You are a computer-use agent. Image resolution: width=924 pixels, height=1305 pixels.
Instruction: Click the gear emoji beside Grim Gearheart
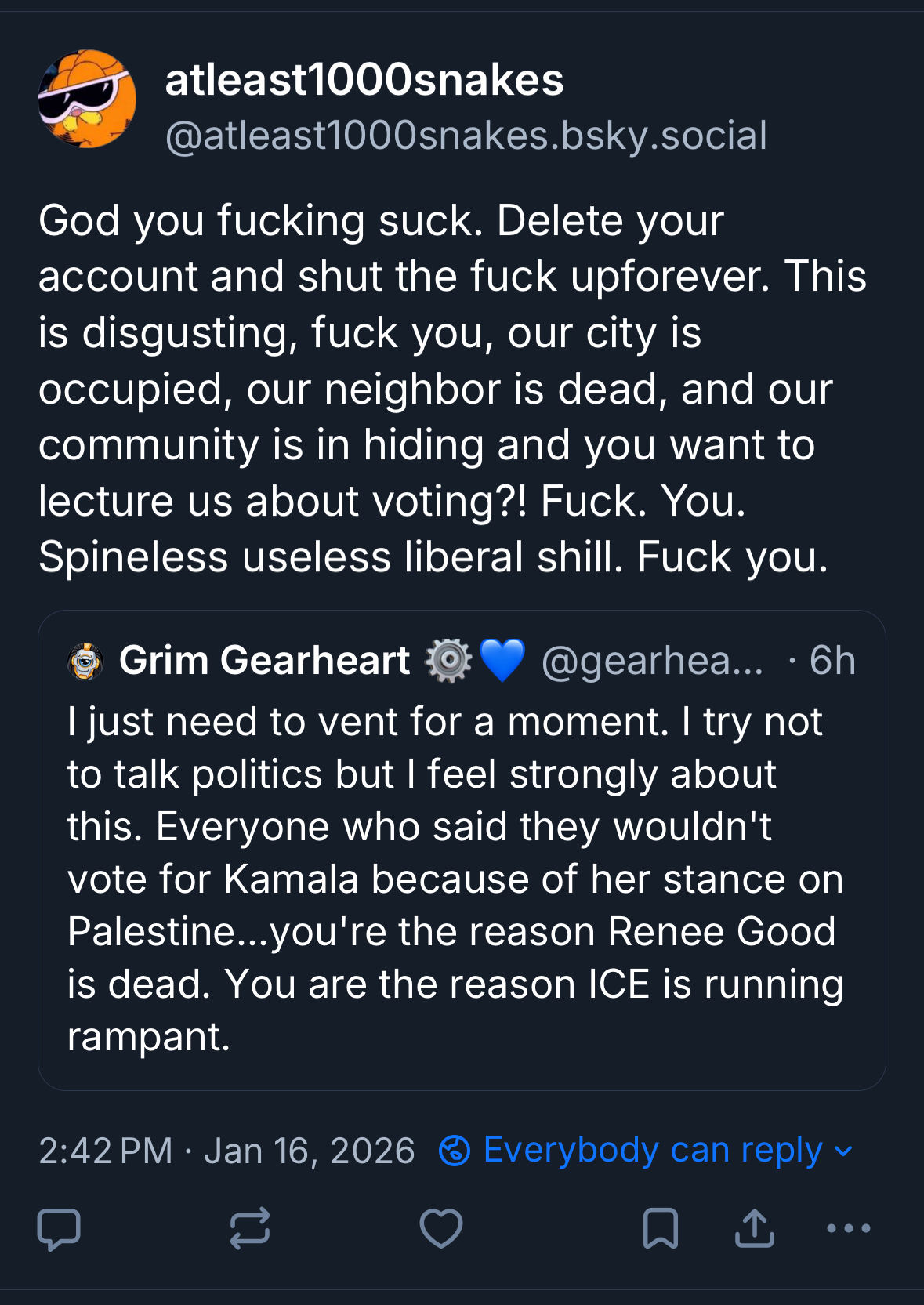click(x=448, y=661)
